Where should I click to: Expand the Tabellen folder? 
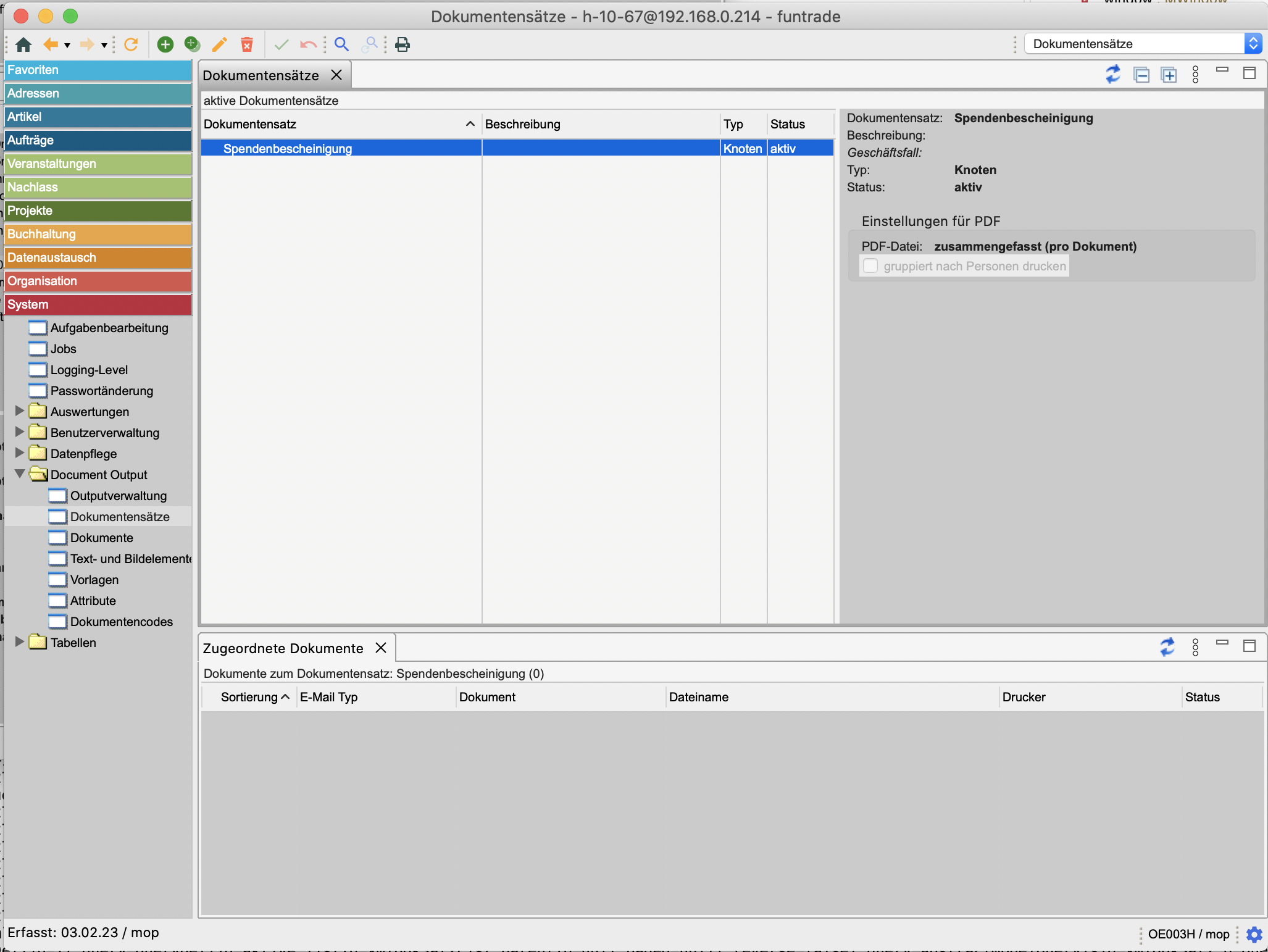pyautogui.click(x=20, y=642)
